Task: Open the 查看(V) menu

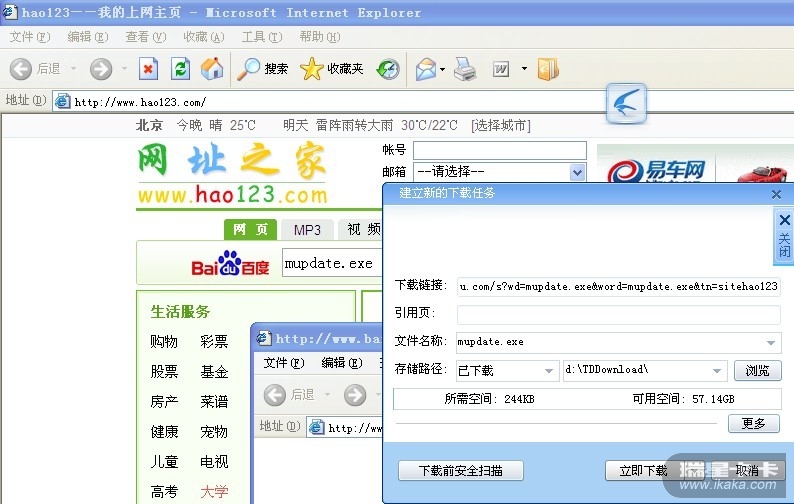Action: pyautogui.click(x=145, y=36)
